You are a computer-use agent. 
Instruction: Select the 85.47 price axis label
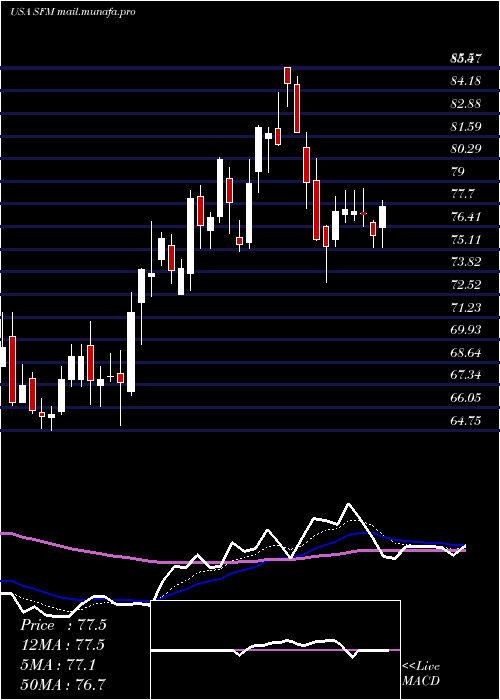click(467, 58)
